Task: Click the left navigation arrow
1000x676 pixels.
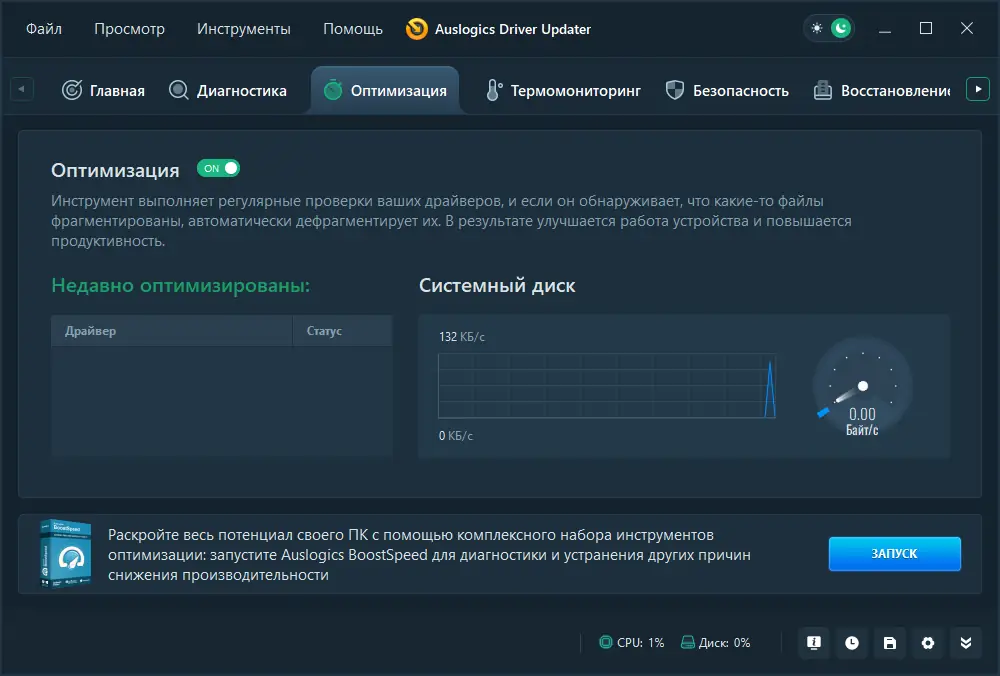Action: pyautogui.click(x=20, y=88)
